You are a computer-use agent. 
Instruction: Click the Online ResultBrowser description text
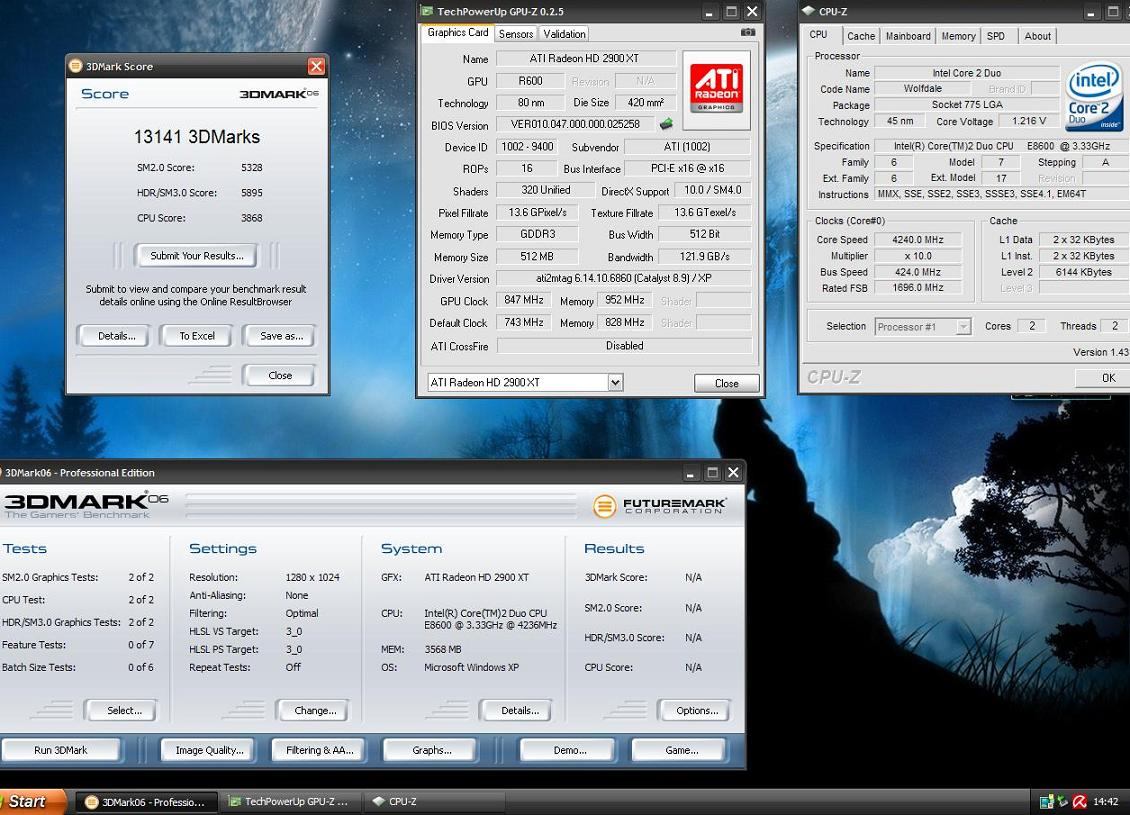(x=195, y=295)
